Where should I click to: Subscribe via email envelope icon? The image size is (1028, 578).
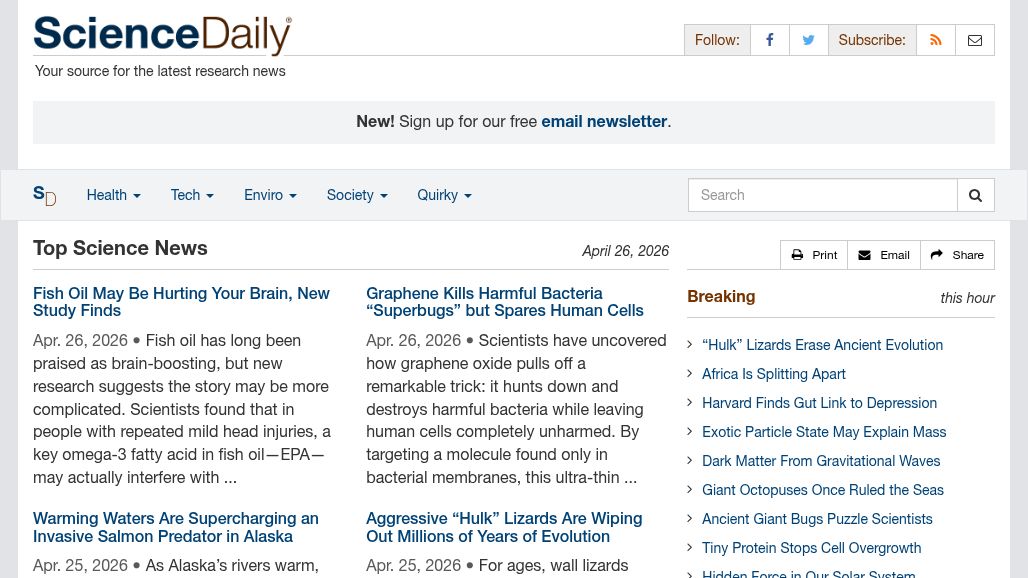pyautogui.click(x=975, y=40)
